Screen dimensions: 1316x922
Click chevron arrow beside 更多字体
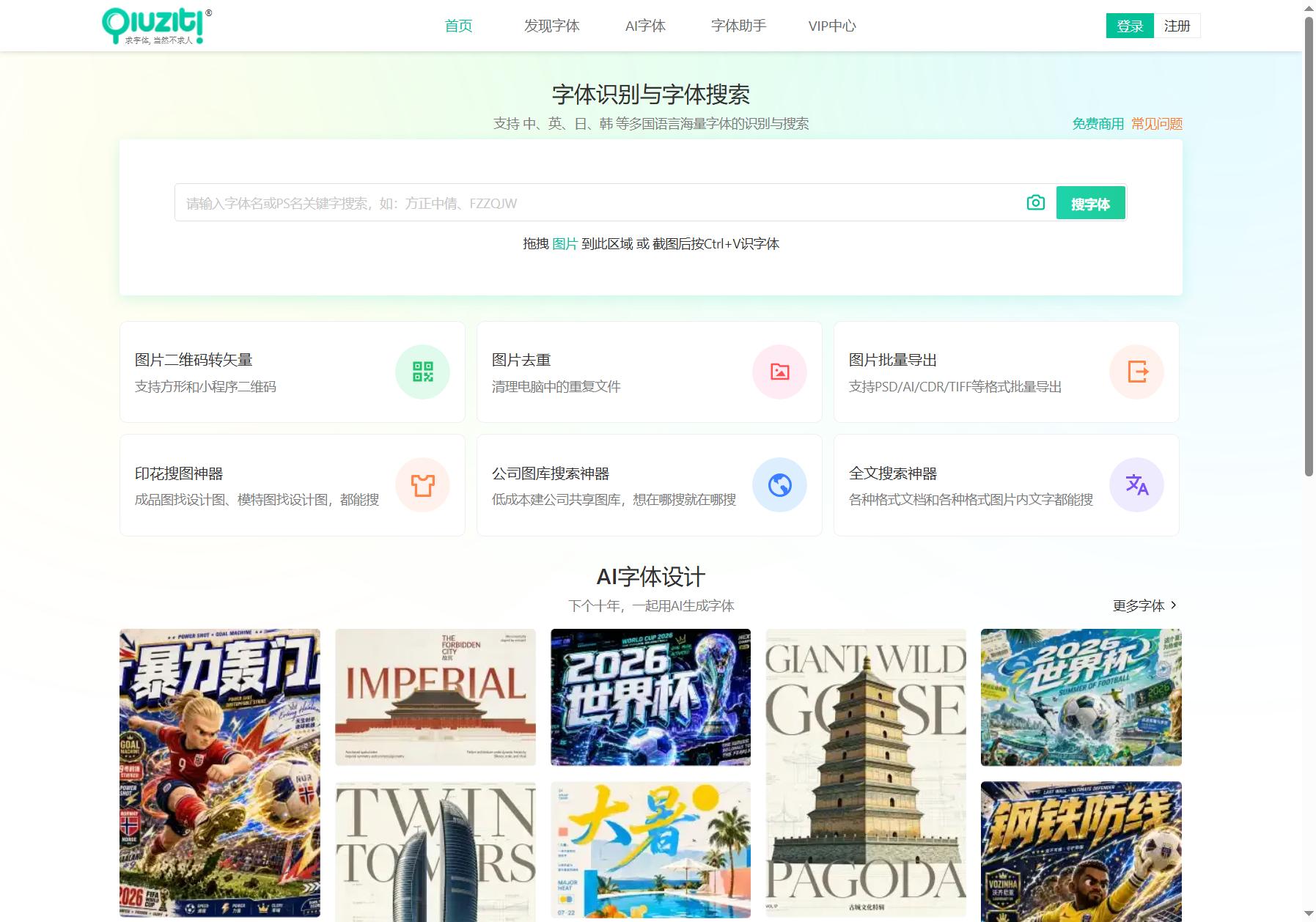click(x=1174, y=605)
